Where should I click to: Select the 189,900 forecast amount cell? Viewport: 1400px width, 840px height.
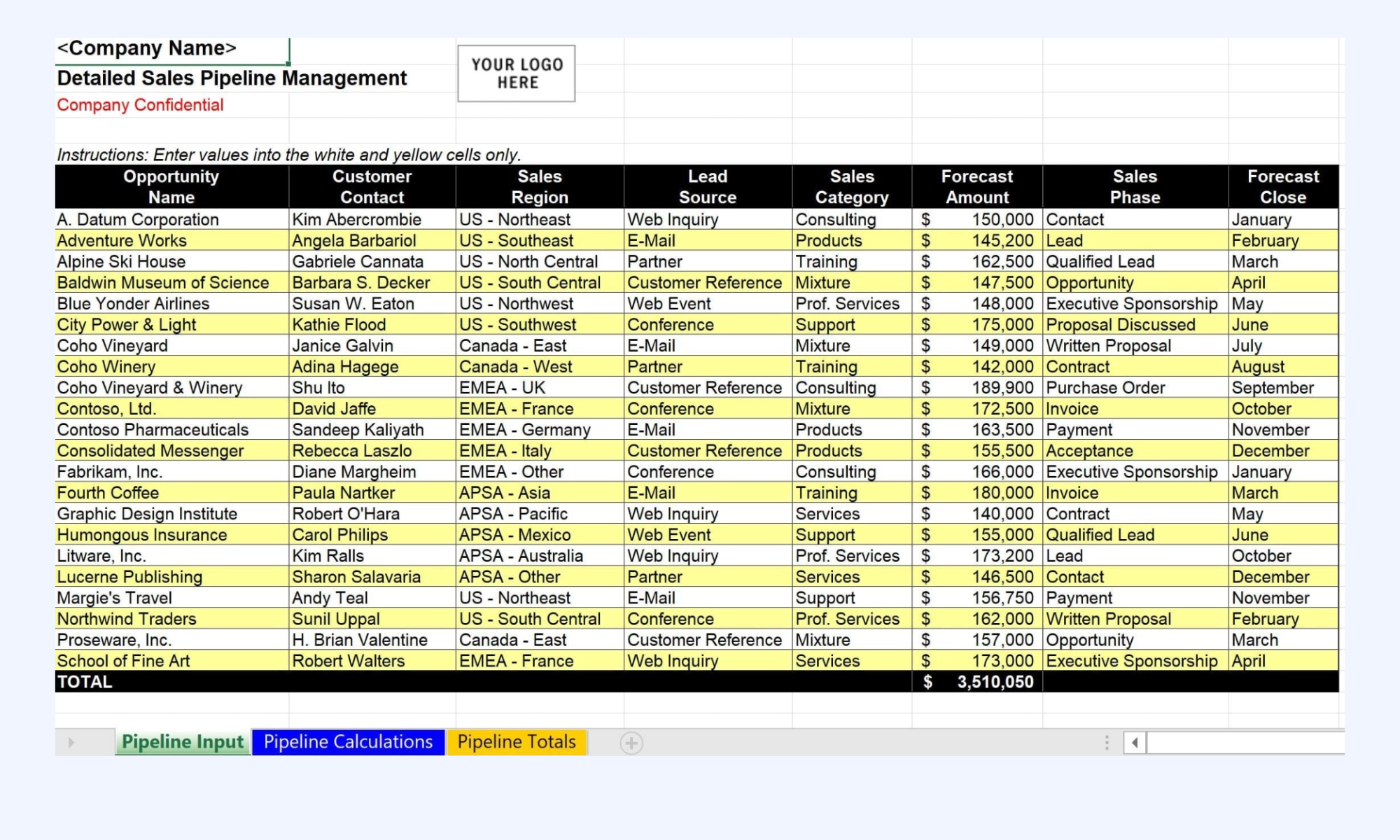[977, 387]
